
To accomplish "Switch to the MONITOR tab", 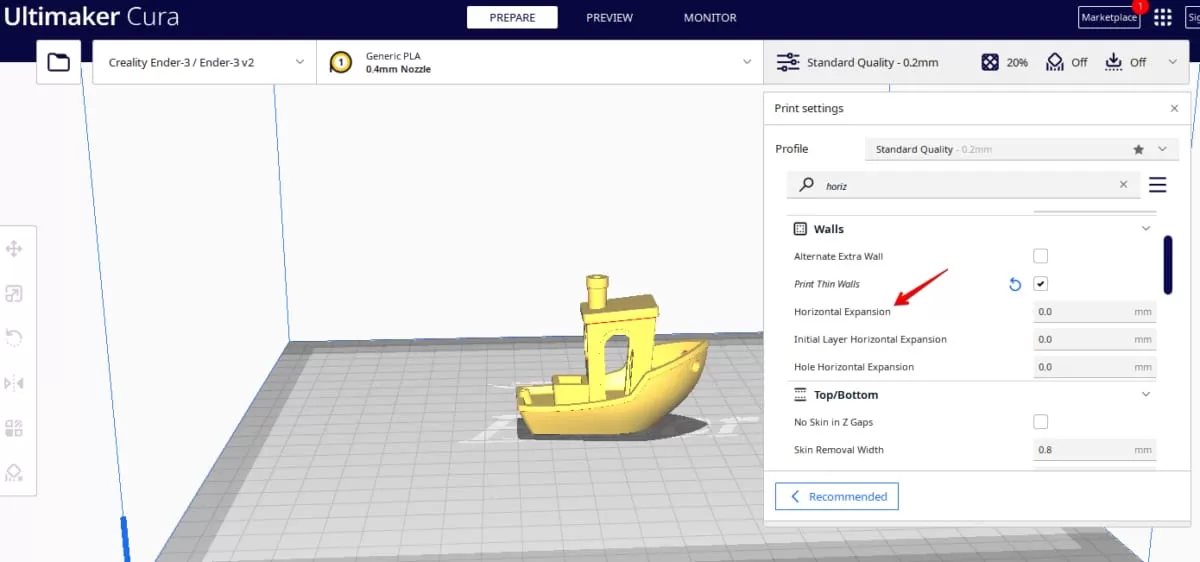I will click(710, 18).
